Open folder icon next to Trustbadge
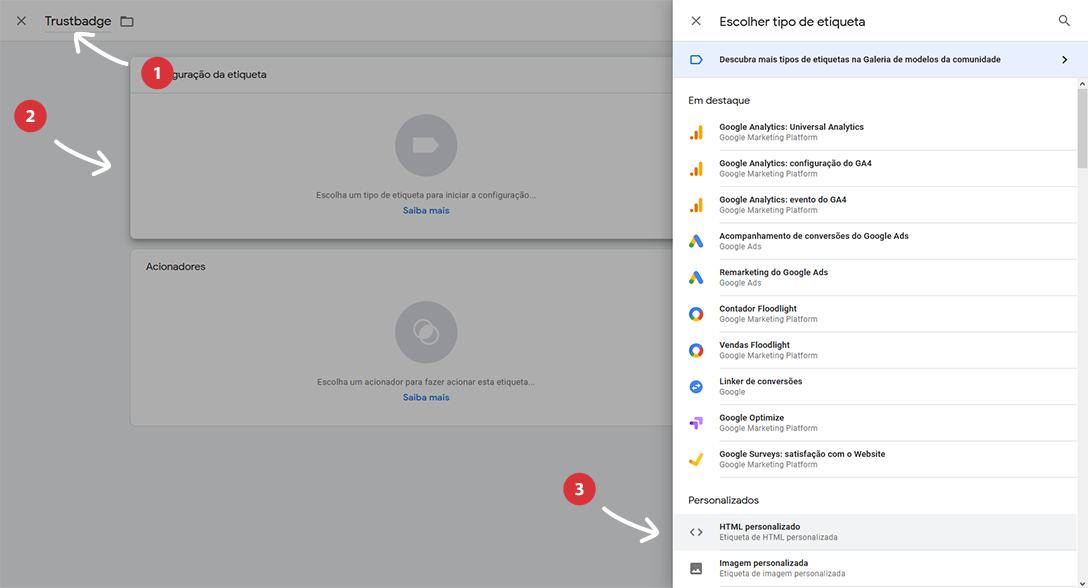Viewport: 1088px width, 588px height. pyautogui.click(x=127, y=22)
